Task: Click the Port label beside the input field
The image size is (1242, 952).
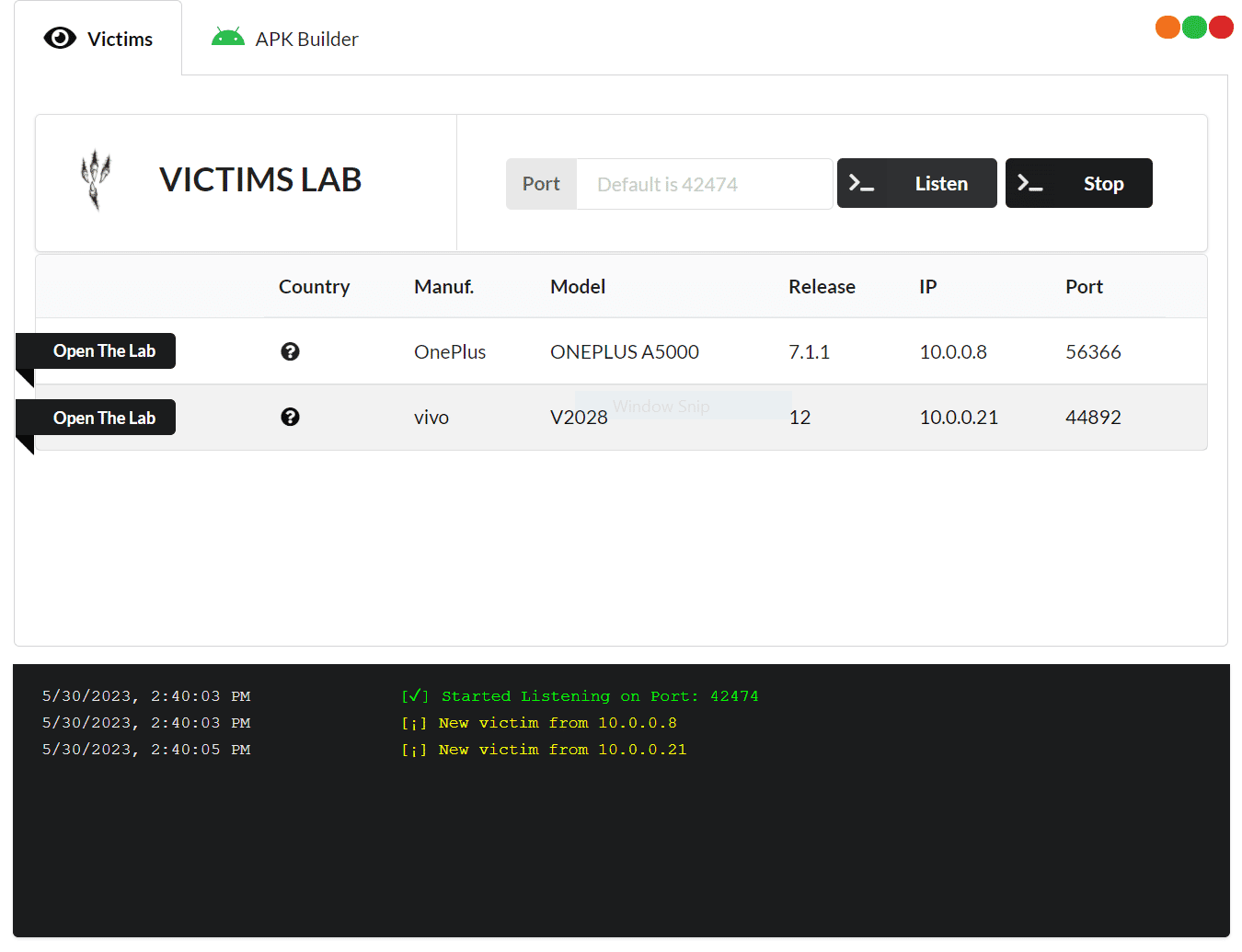Action: coord(541,184)
